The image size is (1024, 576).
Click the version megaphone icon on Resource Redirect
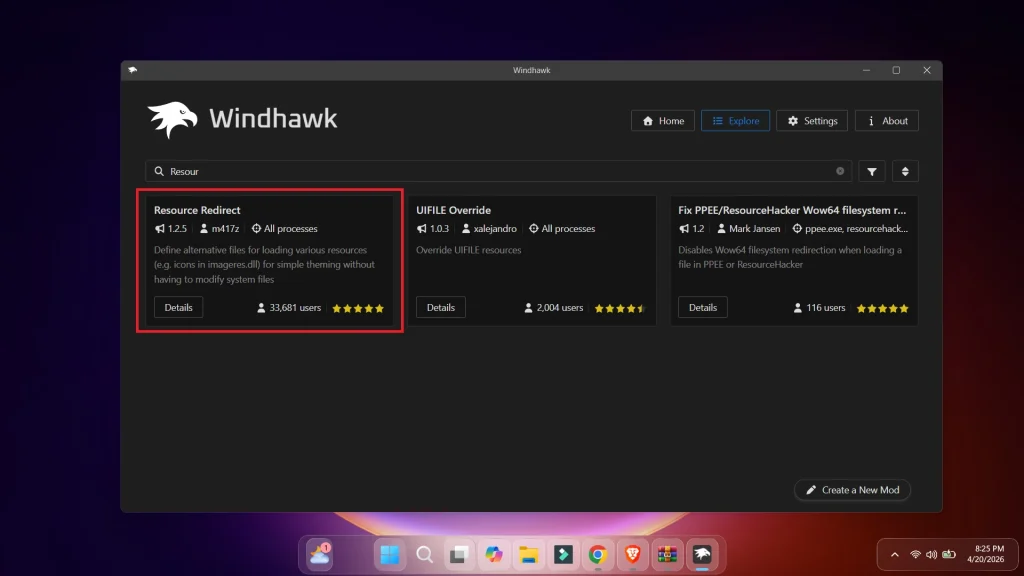coord(158,228)
